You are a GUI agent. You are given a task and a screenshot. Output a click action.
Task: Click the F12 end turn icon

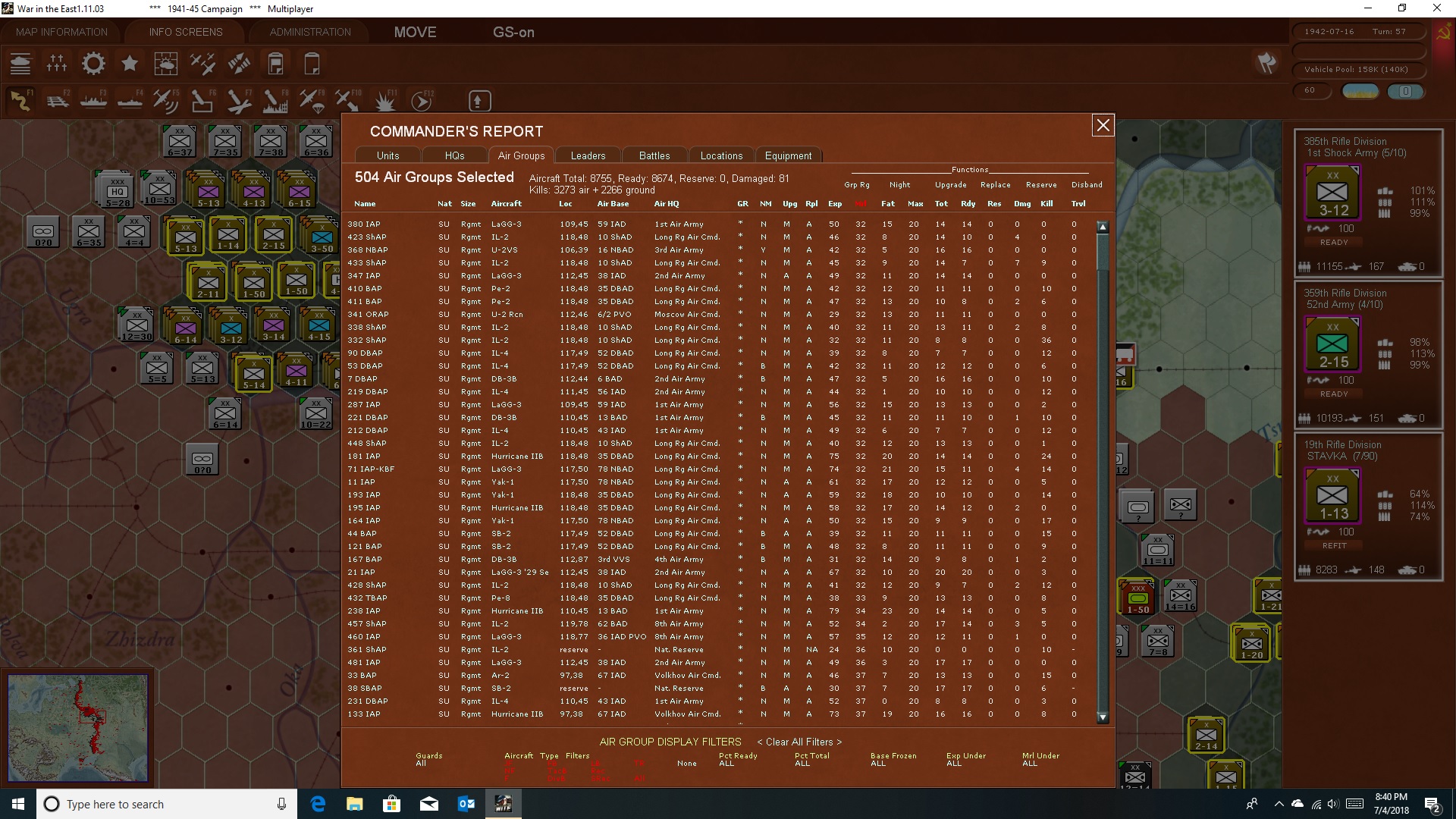click(422, 100)
